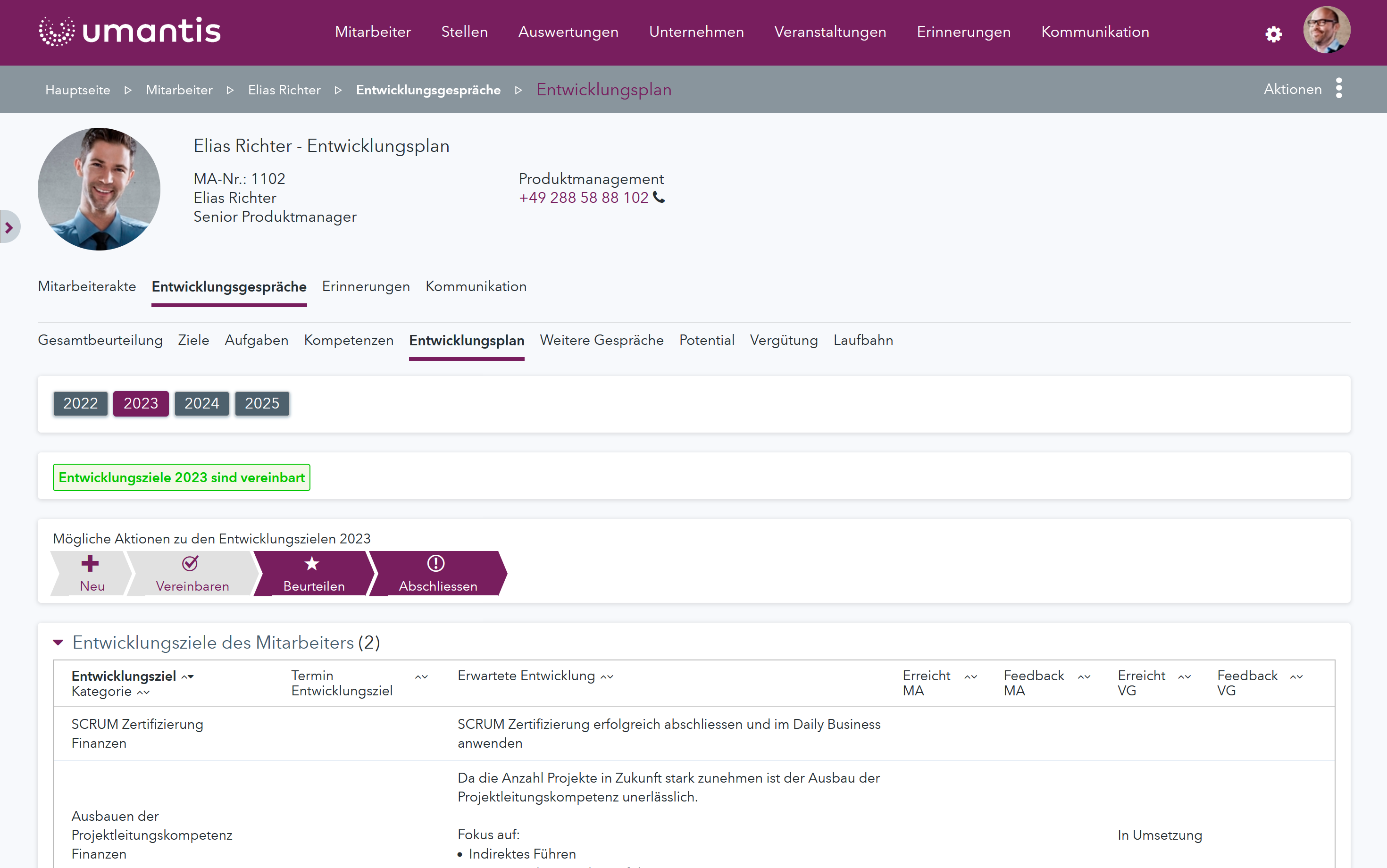Open Auswertungen in top menu
The height and width of the screenshot is (868, 1387).
coord(568,32)
